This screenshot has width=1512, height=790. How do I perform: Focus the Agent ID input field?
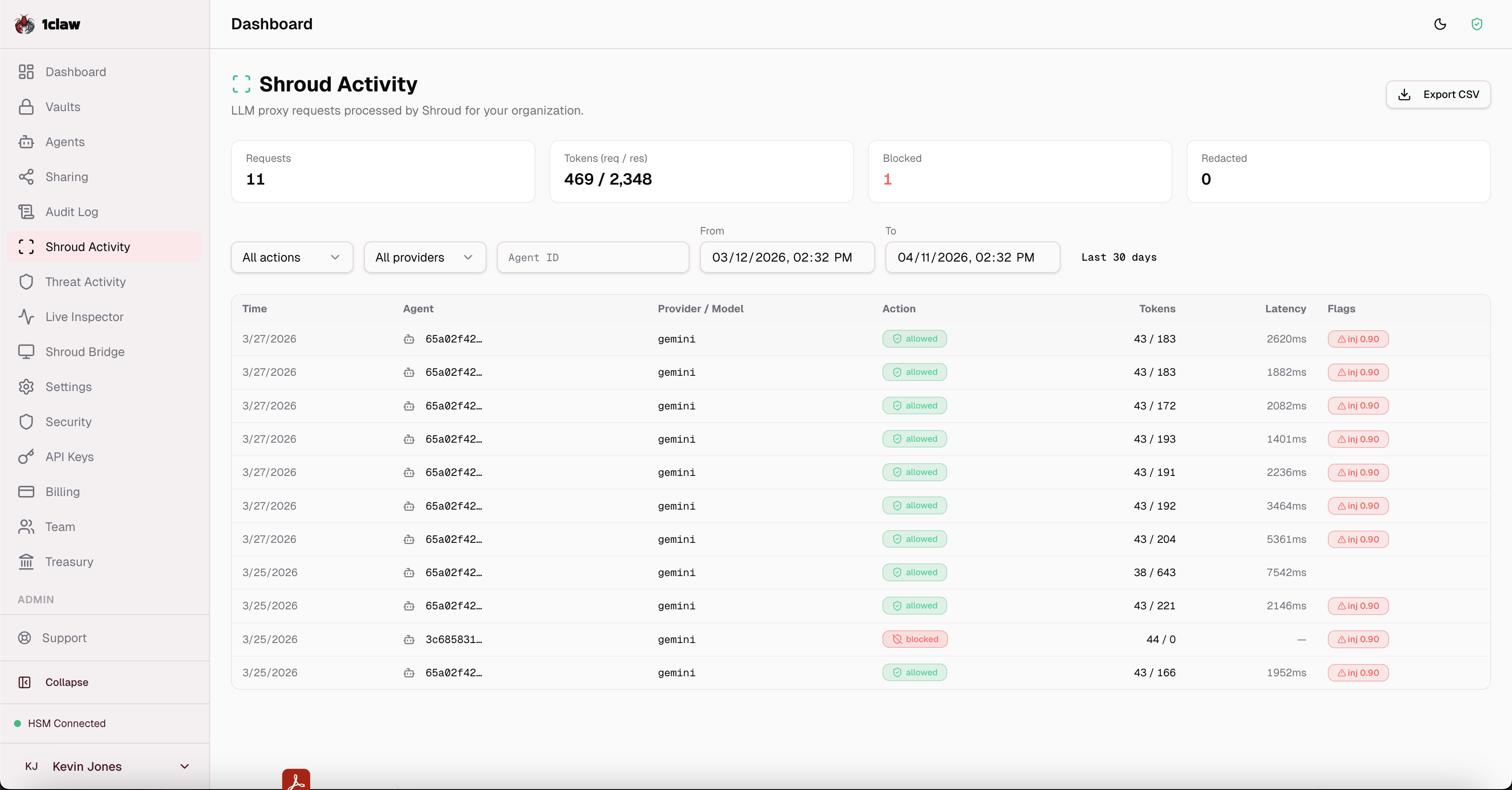[x=592, y=257]
